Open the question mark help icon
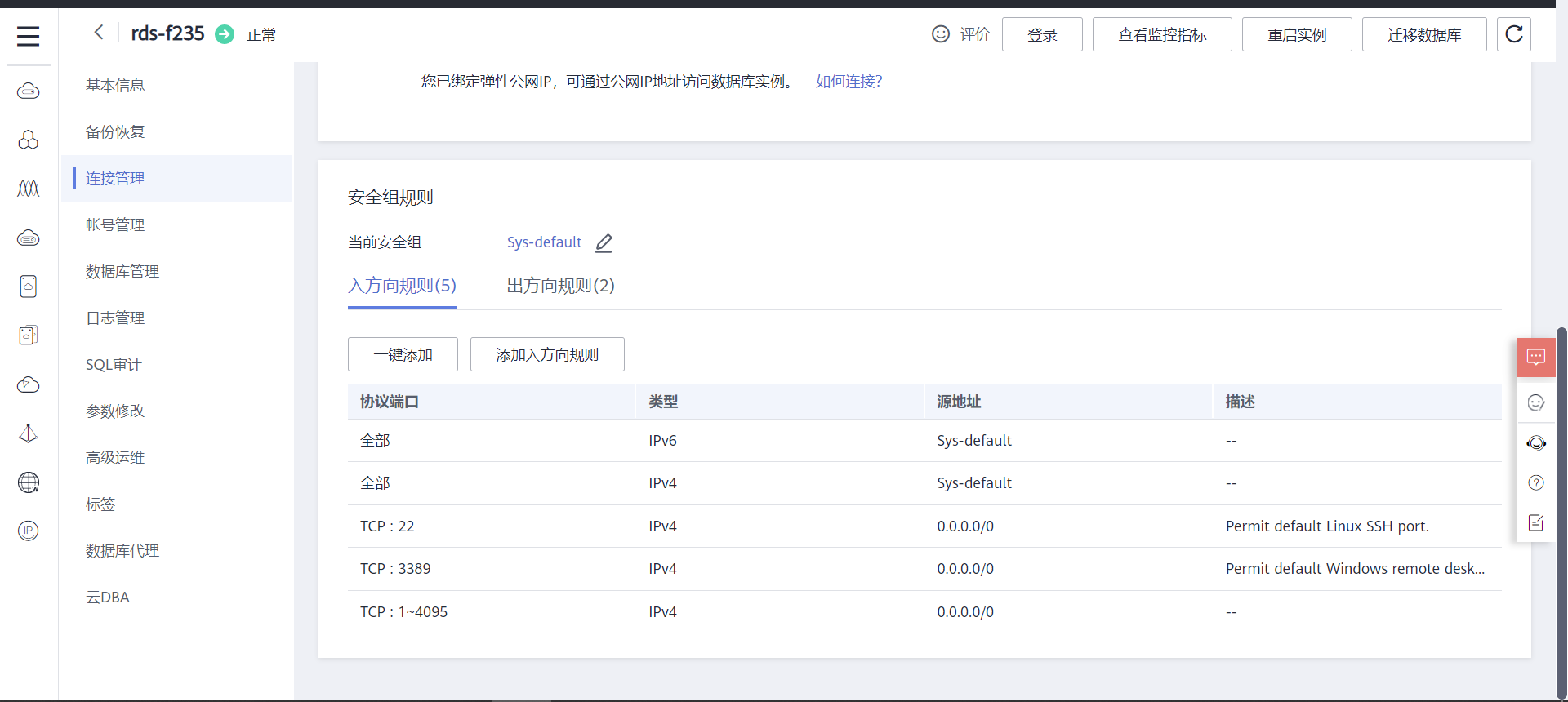The width and height of the screenshot is (1568, 702). point(1536,482)
